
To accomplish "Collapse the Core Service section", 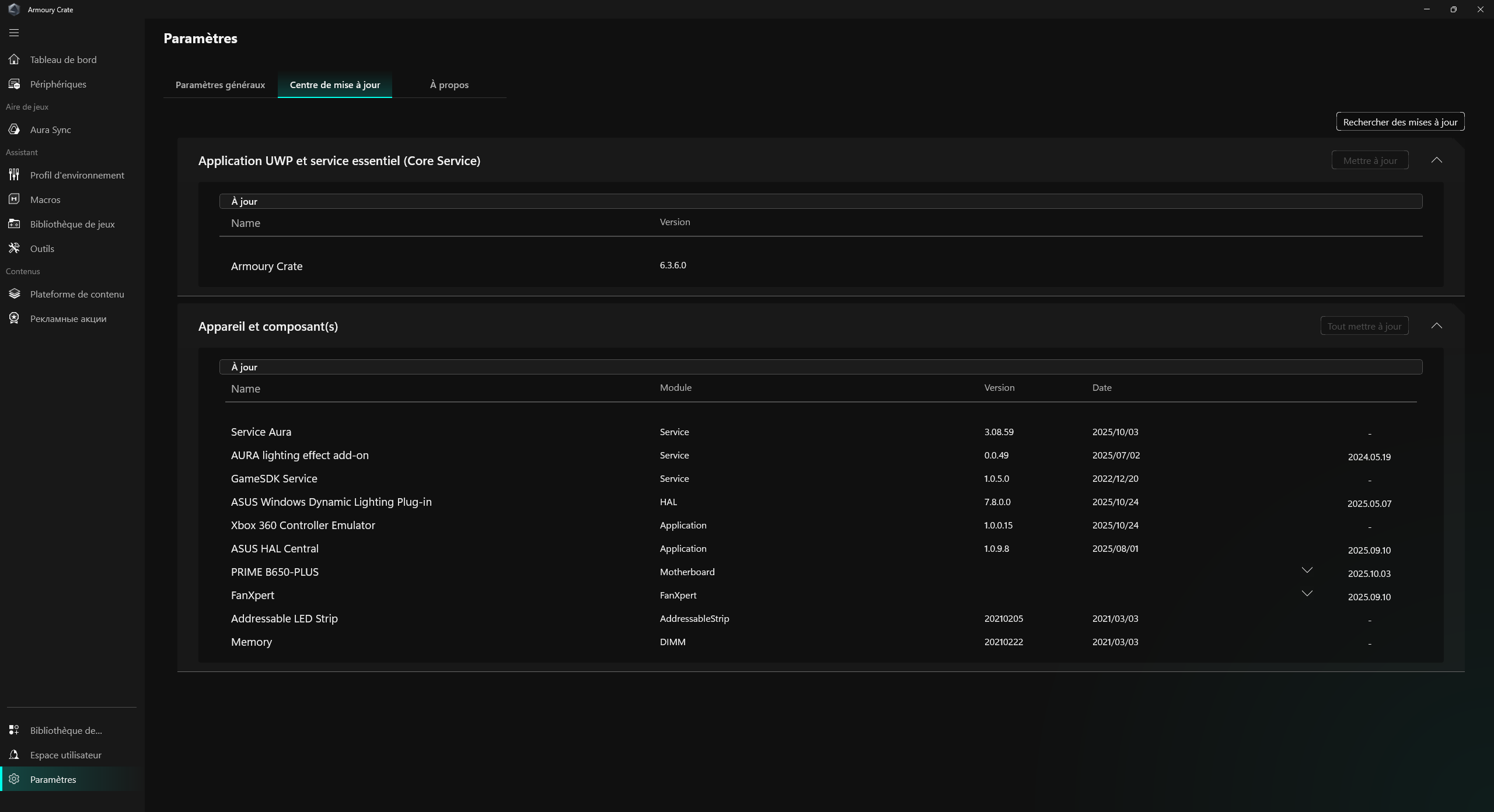I will 1436,160.
